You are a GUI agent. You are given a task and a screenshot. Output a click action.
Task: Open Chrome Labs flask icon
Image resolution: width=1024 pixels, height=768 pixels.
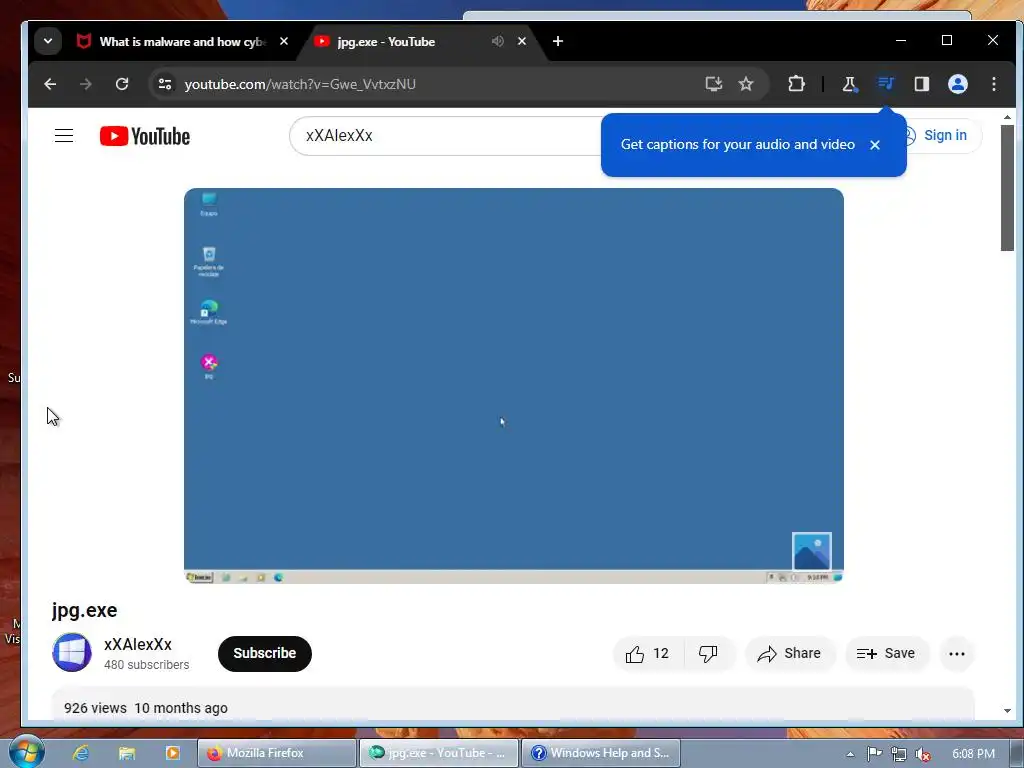[x=849, y=84]
